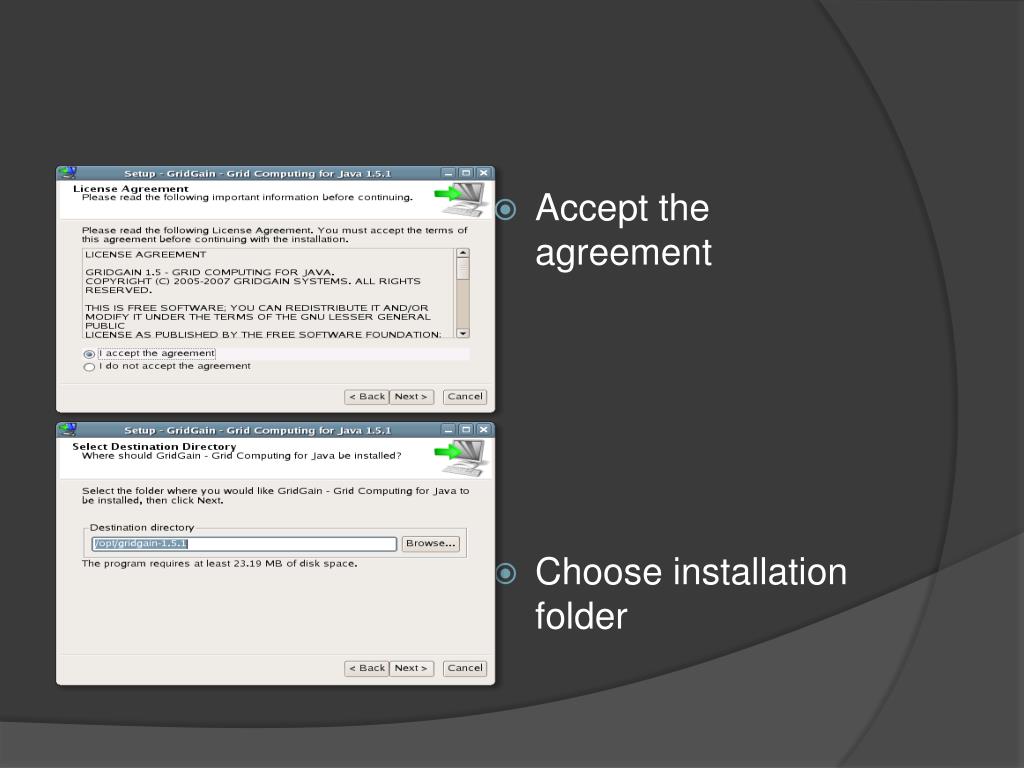Image resolution: width=1024 pixels, height=768 pixels.
Task: Maximize the Select Destination Directory window
Action: pyautogui.click(x=466, y=430)
